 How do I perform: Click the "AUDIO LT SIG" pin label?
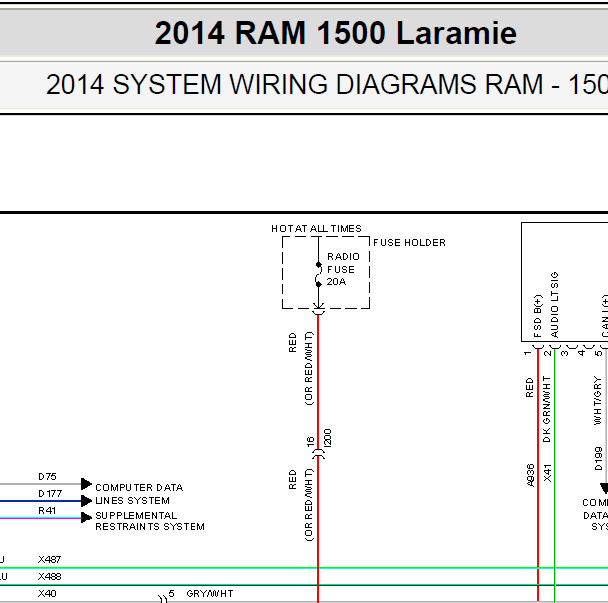554,304
